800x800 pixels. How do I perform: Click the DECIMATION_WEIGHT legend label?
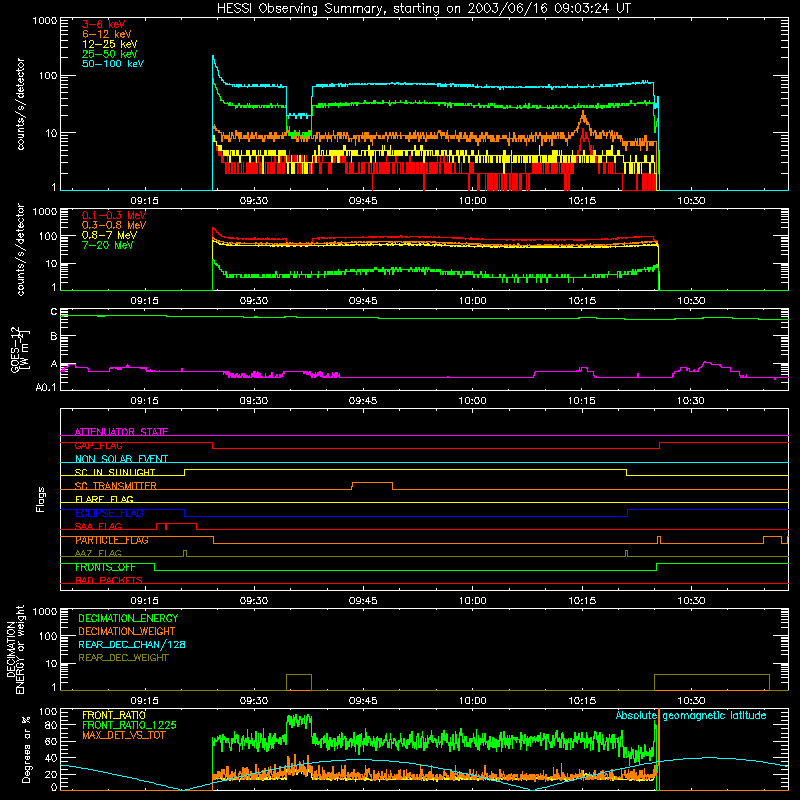pyautogui.click(x=127, y=631)
